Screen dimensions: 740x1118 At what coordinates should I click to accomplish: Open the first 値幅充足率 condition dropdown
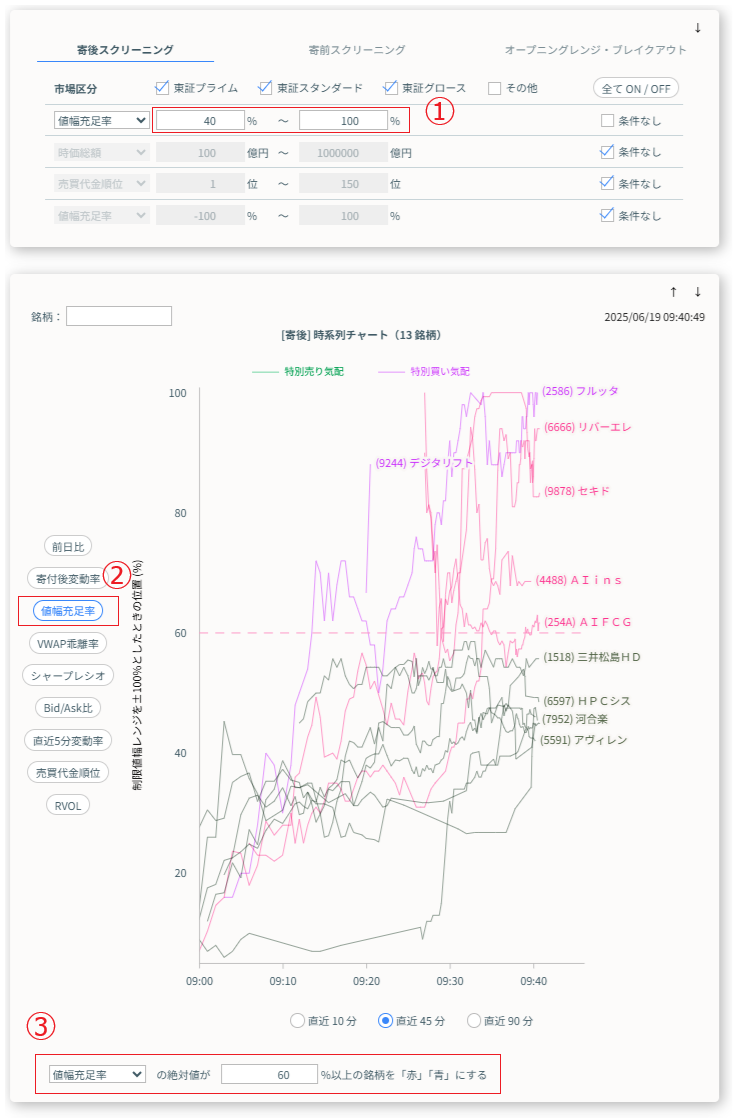102,121
